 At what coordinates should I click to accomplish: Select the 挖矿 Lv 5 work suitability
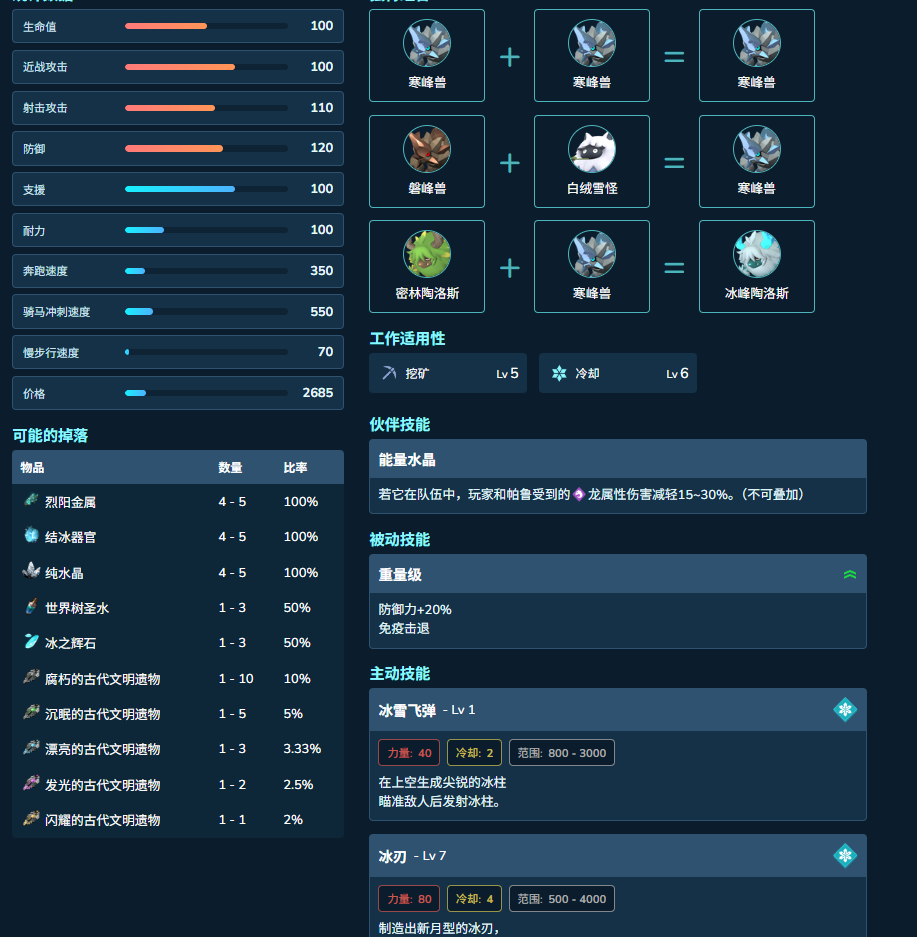448,373
